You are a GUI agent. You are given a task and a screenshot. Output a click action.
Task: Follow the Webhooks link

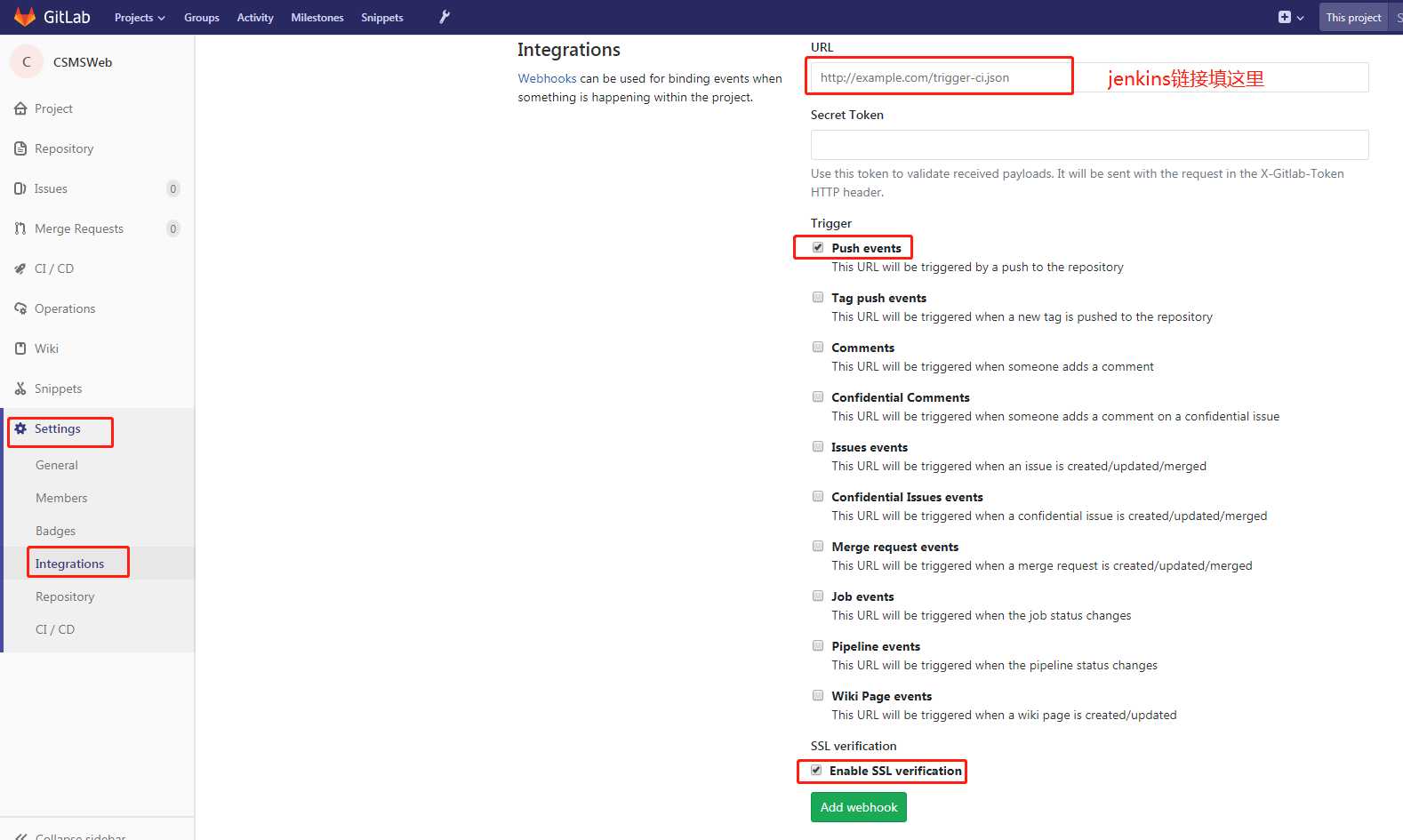tap(547, 78)
